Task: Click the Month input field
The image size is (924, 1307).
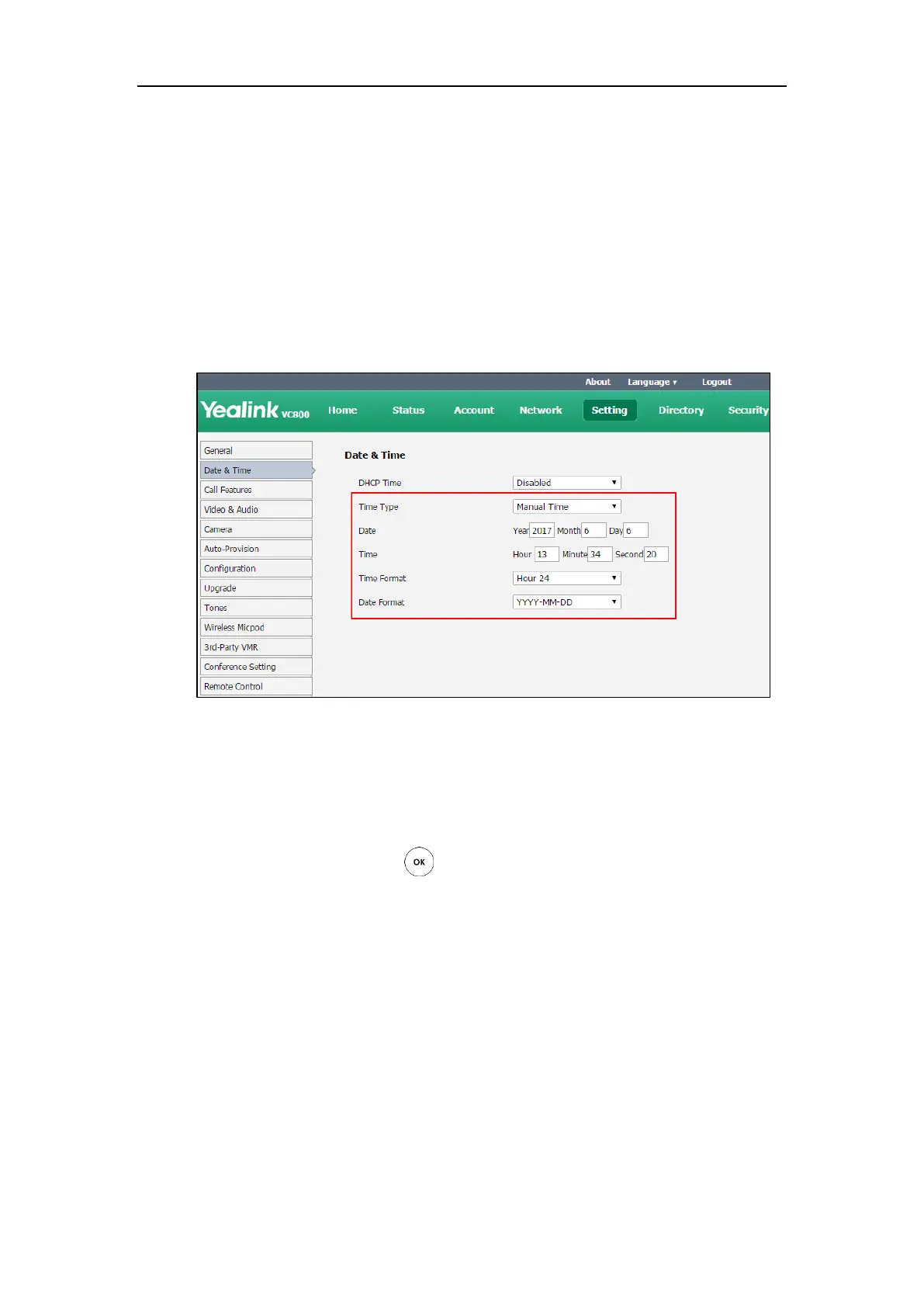Action: point(594,531)
